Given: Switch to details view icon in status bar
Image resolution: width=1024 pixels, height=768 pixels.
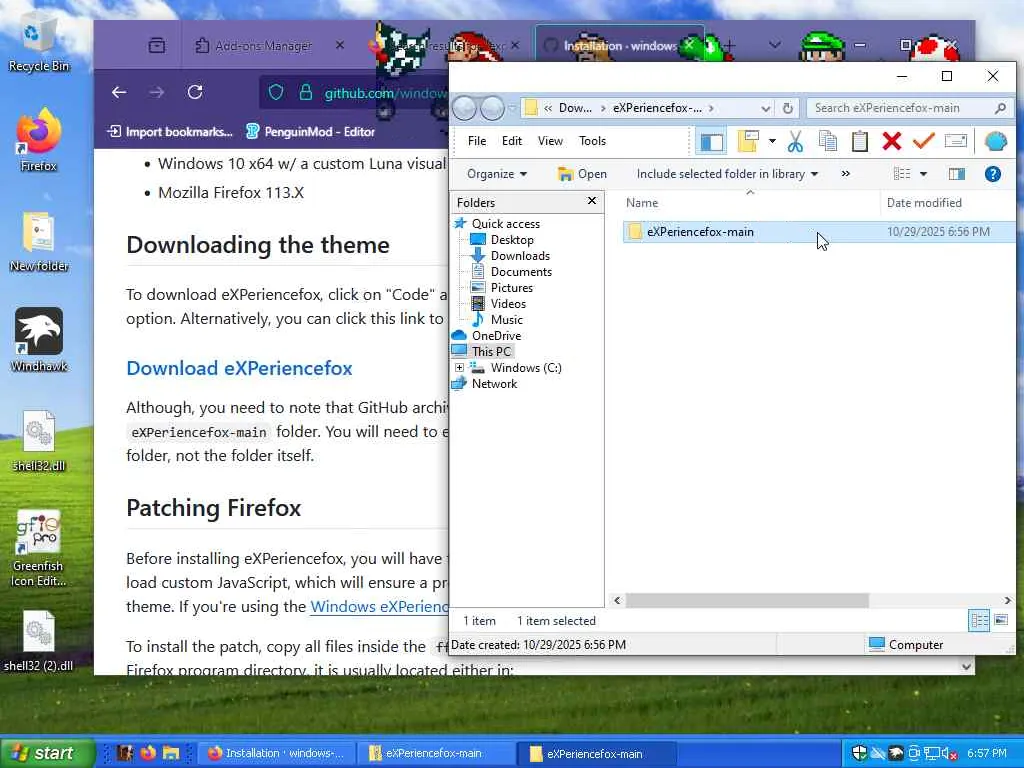Looking at the screenshot, I should (979, 620).
